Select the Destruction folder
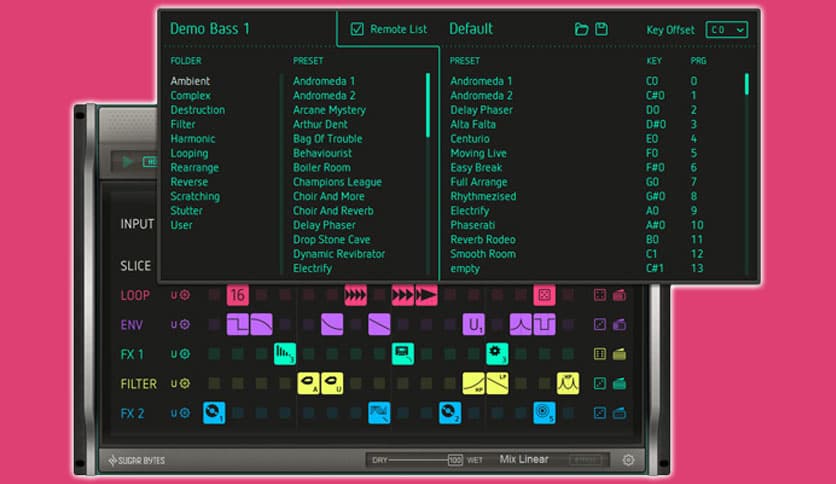836x484 pixels. click(x=197, y=110)
